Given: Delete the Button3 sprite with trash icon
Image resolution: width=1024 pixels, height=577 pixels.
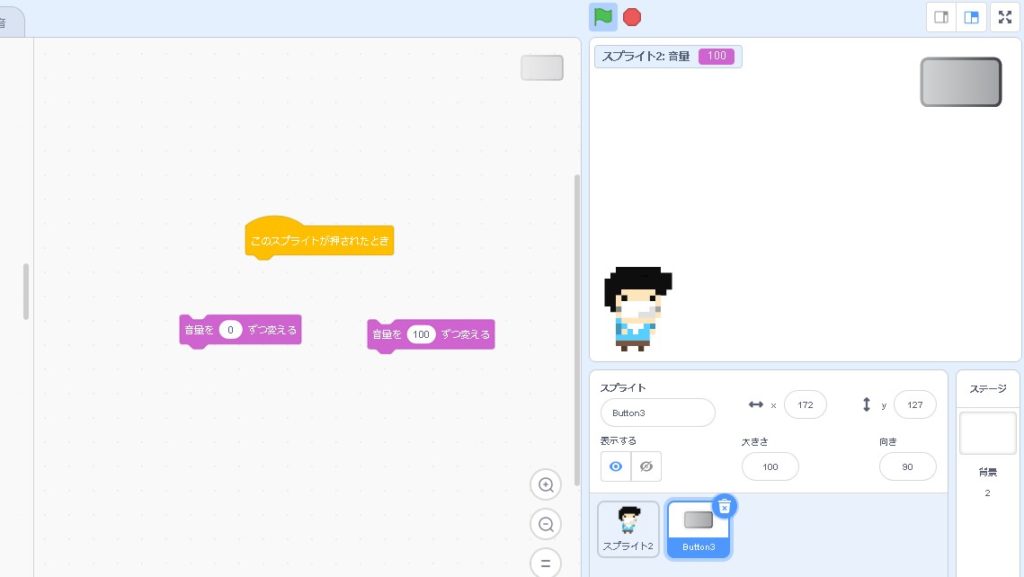Looking at the screenshot, I should pos(725,506).
